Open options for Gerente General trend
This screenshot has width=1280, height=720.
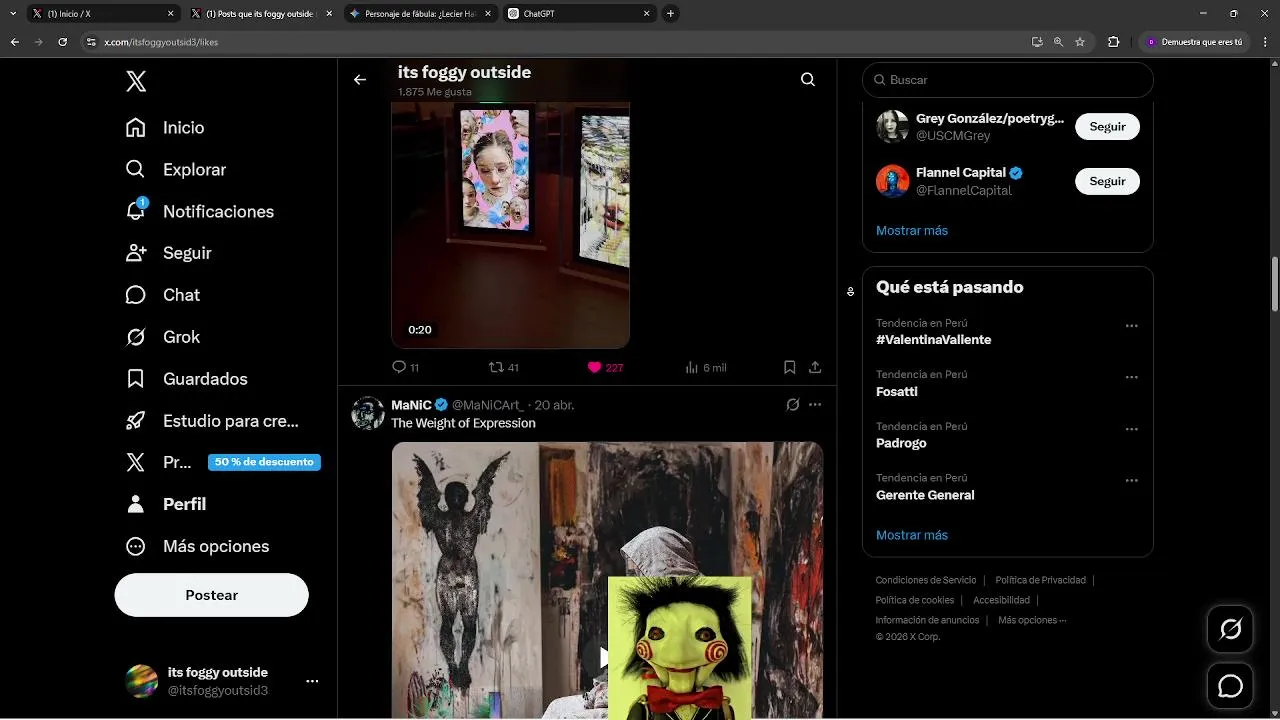[1131, 481]
